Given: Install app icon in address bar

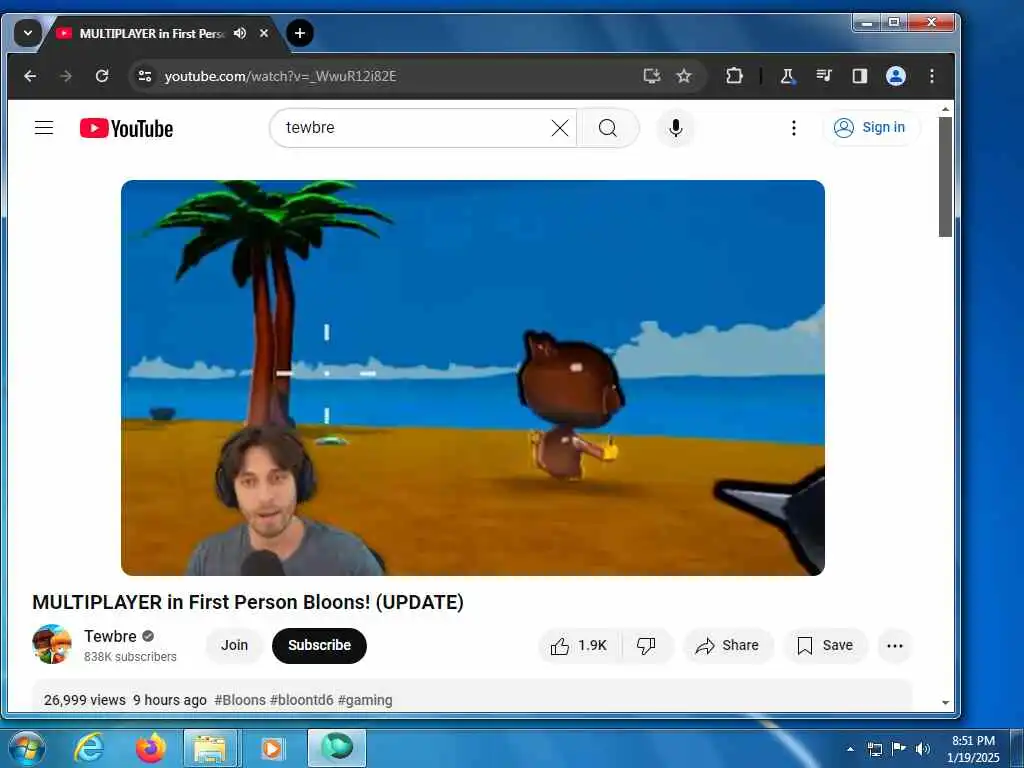Looking at the screenshot, I should pos(651,76).
